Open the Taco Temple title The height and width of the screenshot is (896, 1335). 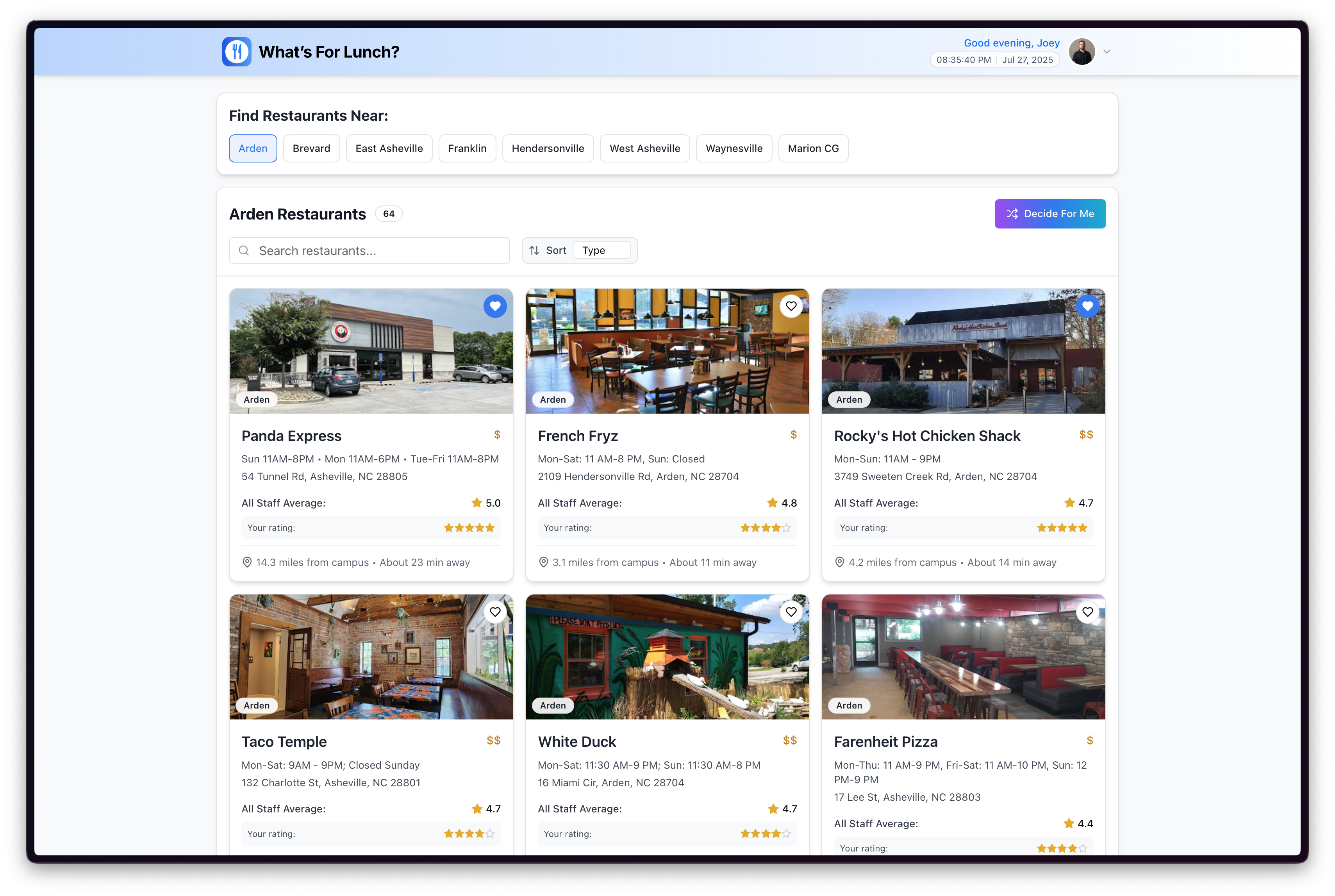[x=284, y=742]
